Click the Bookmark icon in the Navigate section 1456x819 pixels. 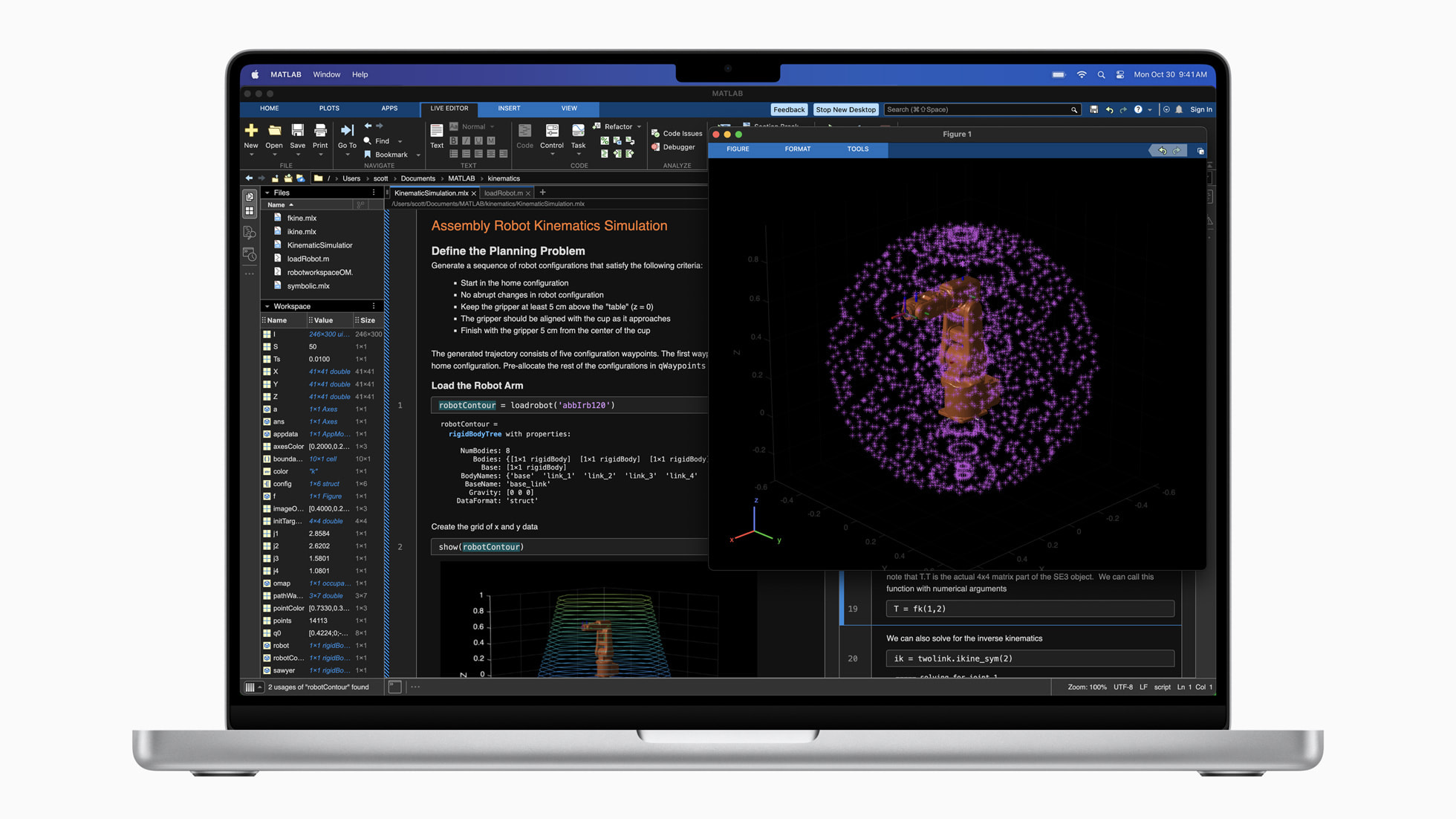[368, 155]
